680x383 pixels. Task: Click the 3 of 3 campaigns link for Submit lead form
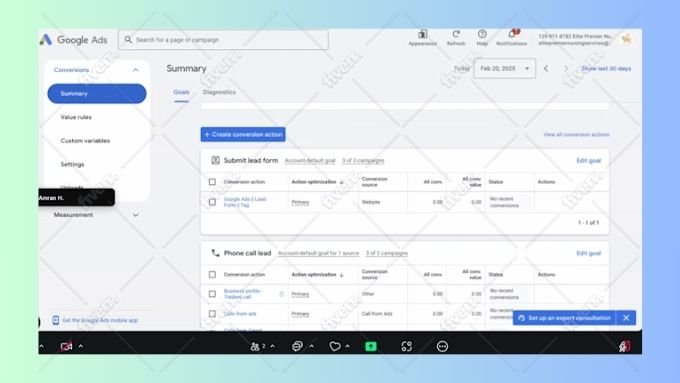[x=363, y=160]
